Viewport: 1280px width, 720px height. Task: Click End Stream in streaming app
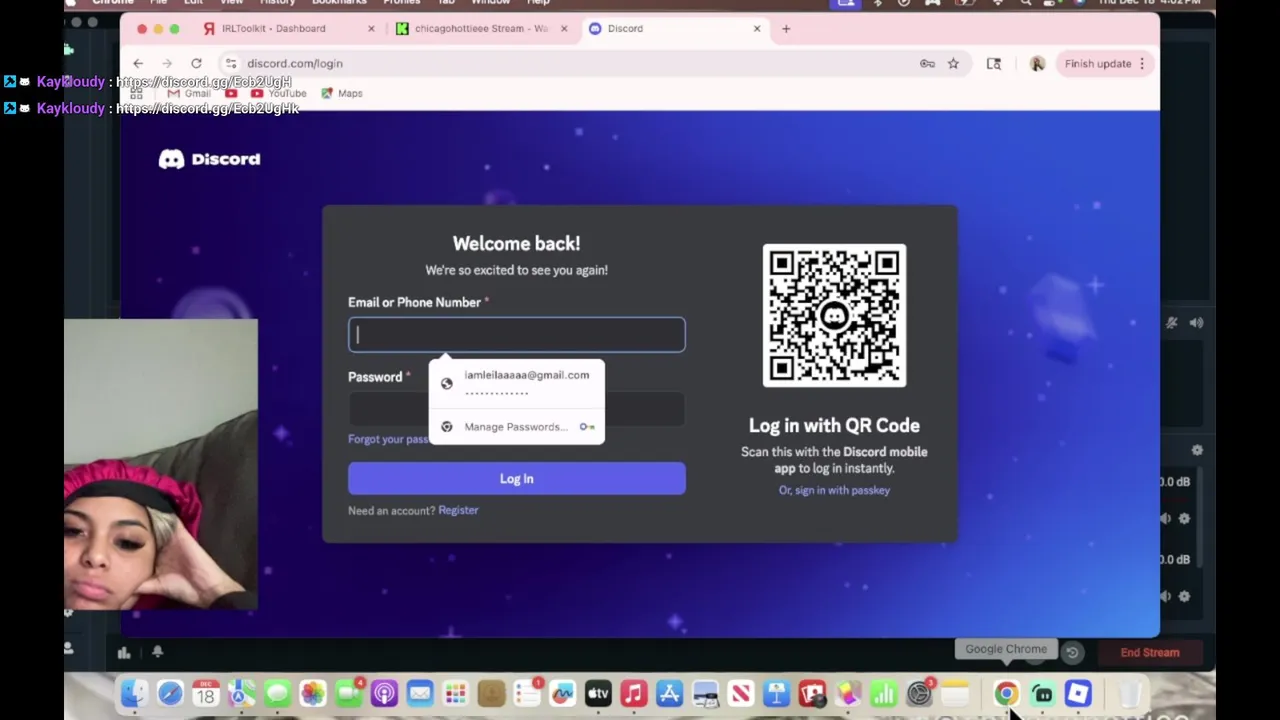[x=1150, y=652]
